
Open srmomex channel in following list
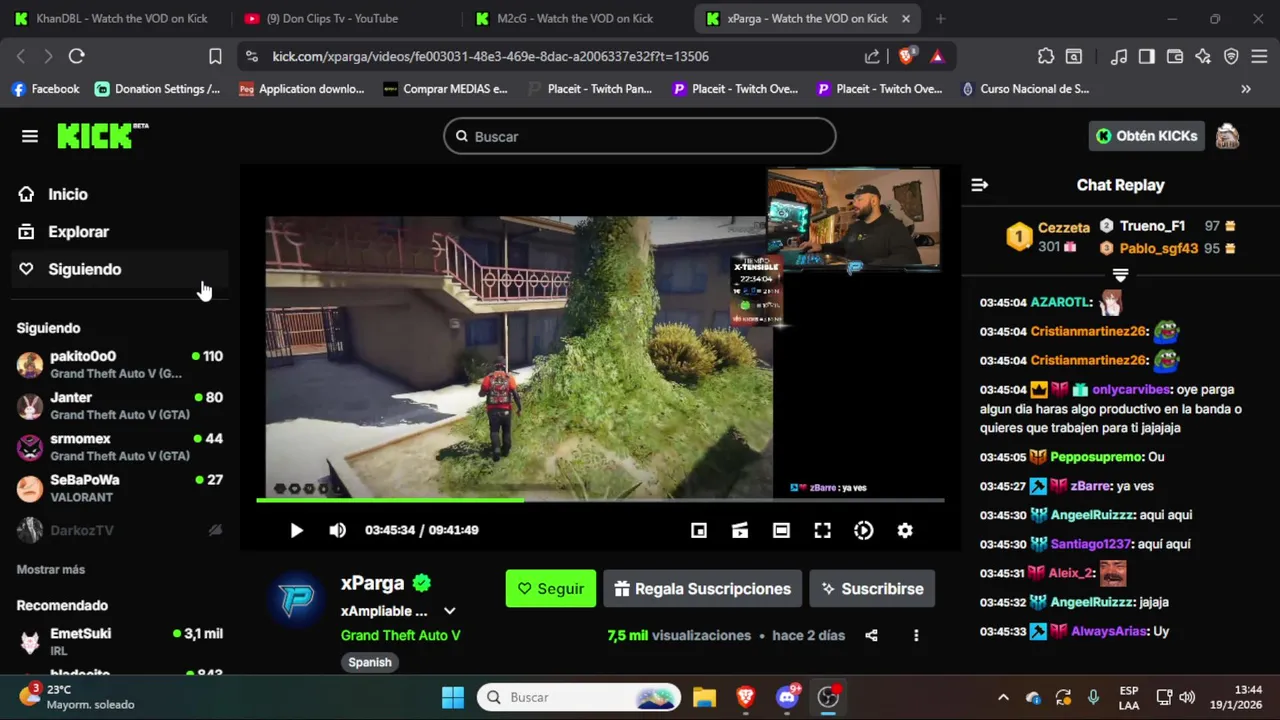120,446
